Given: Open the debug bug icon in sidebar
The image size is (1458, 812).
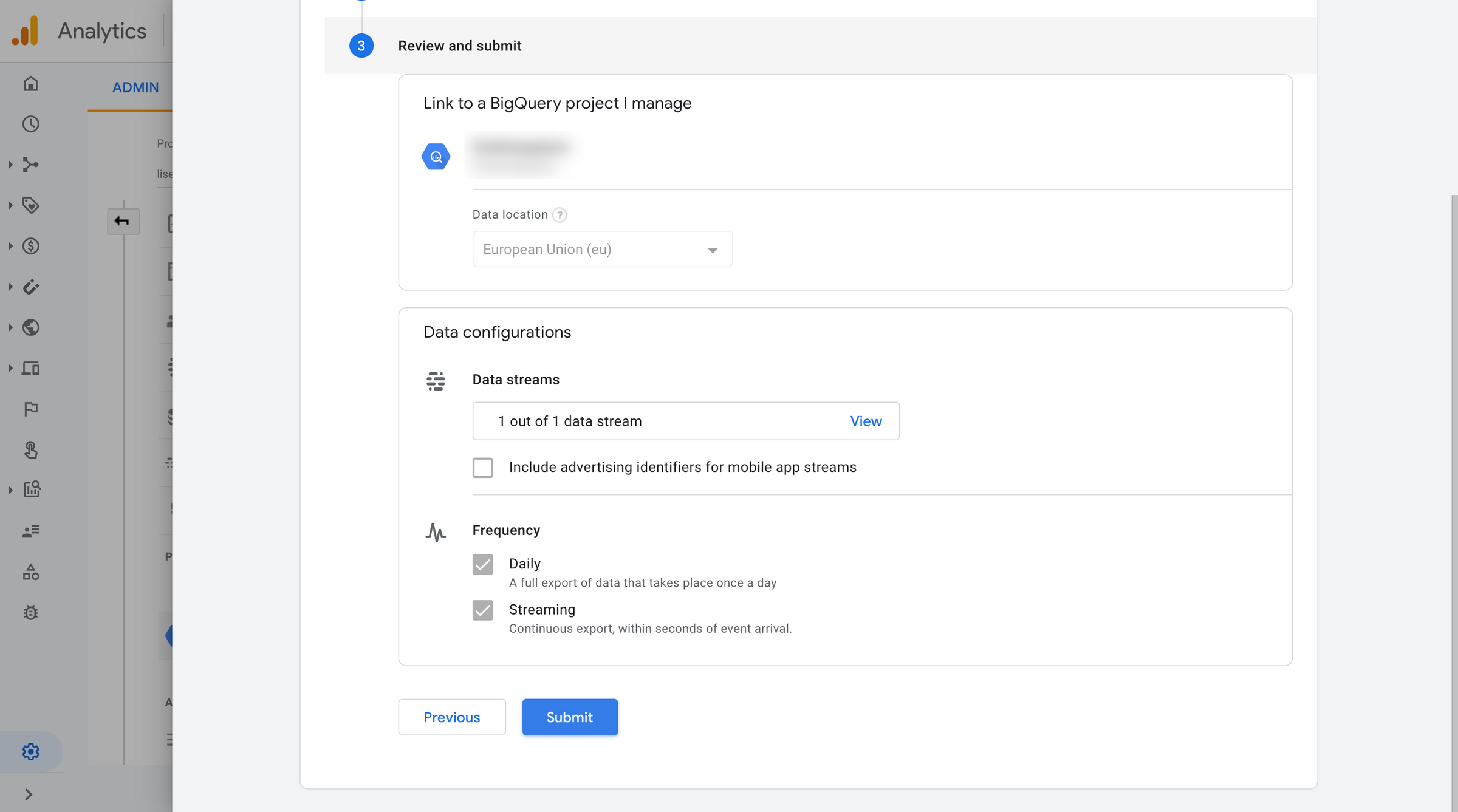Looking at the screenshot, I should click(30, 612).
